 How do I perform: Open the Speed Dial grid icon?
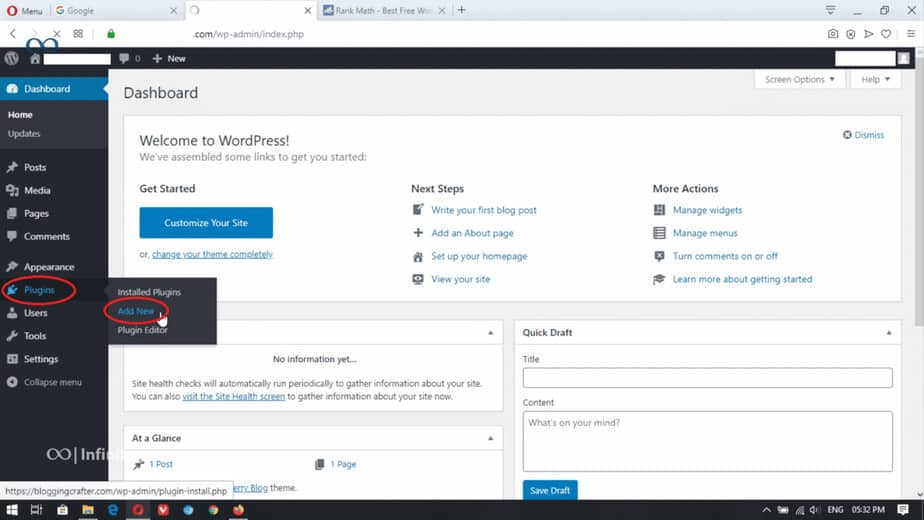pos(78,34)
